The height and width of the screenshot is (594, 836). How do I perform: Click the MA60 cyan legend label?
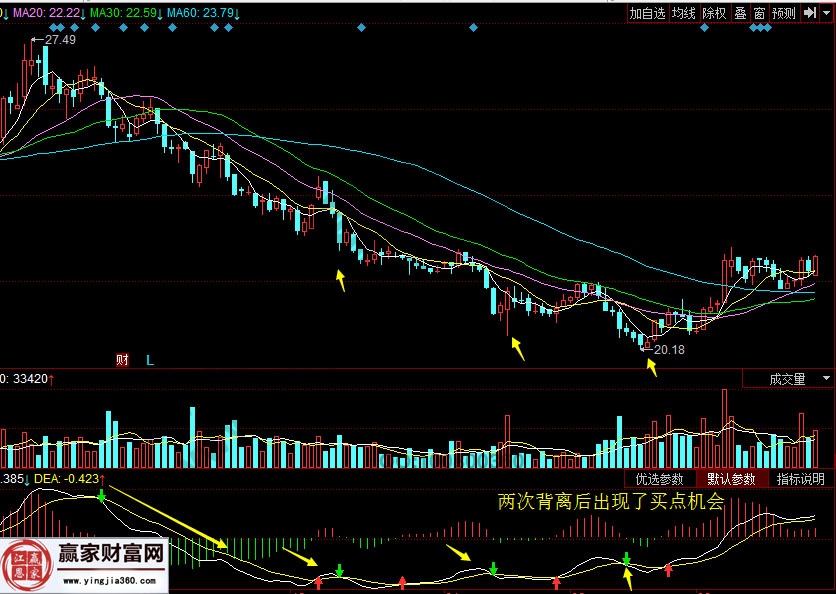tap(200, 13)
